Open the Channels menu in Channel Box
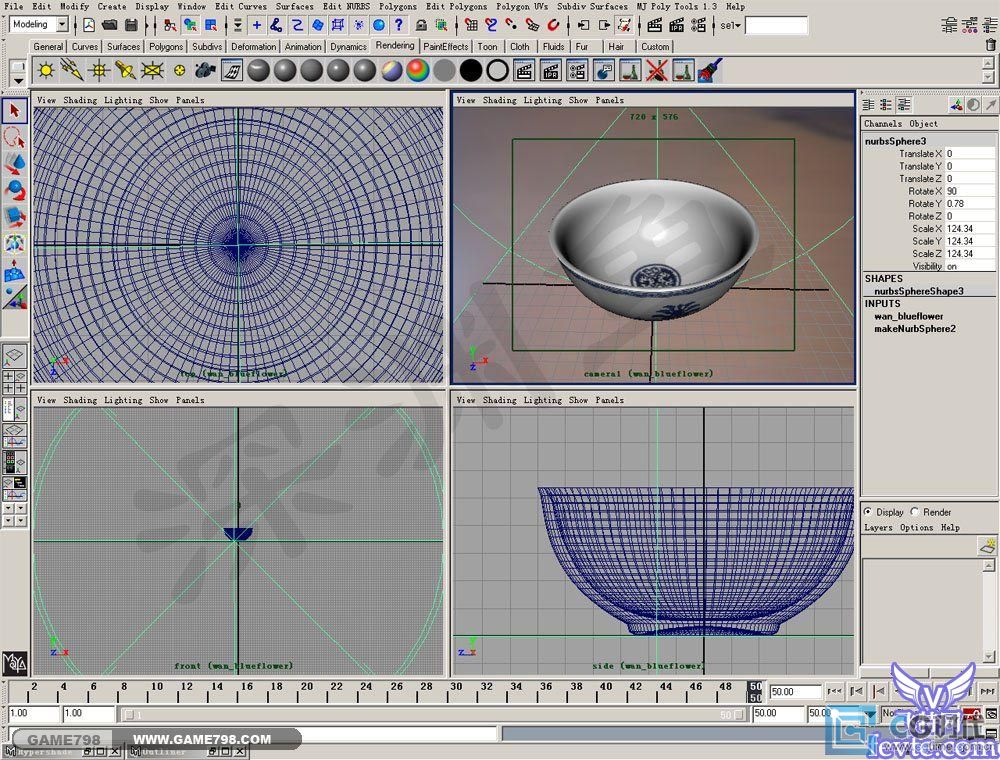 883,124
